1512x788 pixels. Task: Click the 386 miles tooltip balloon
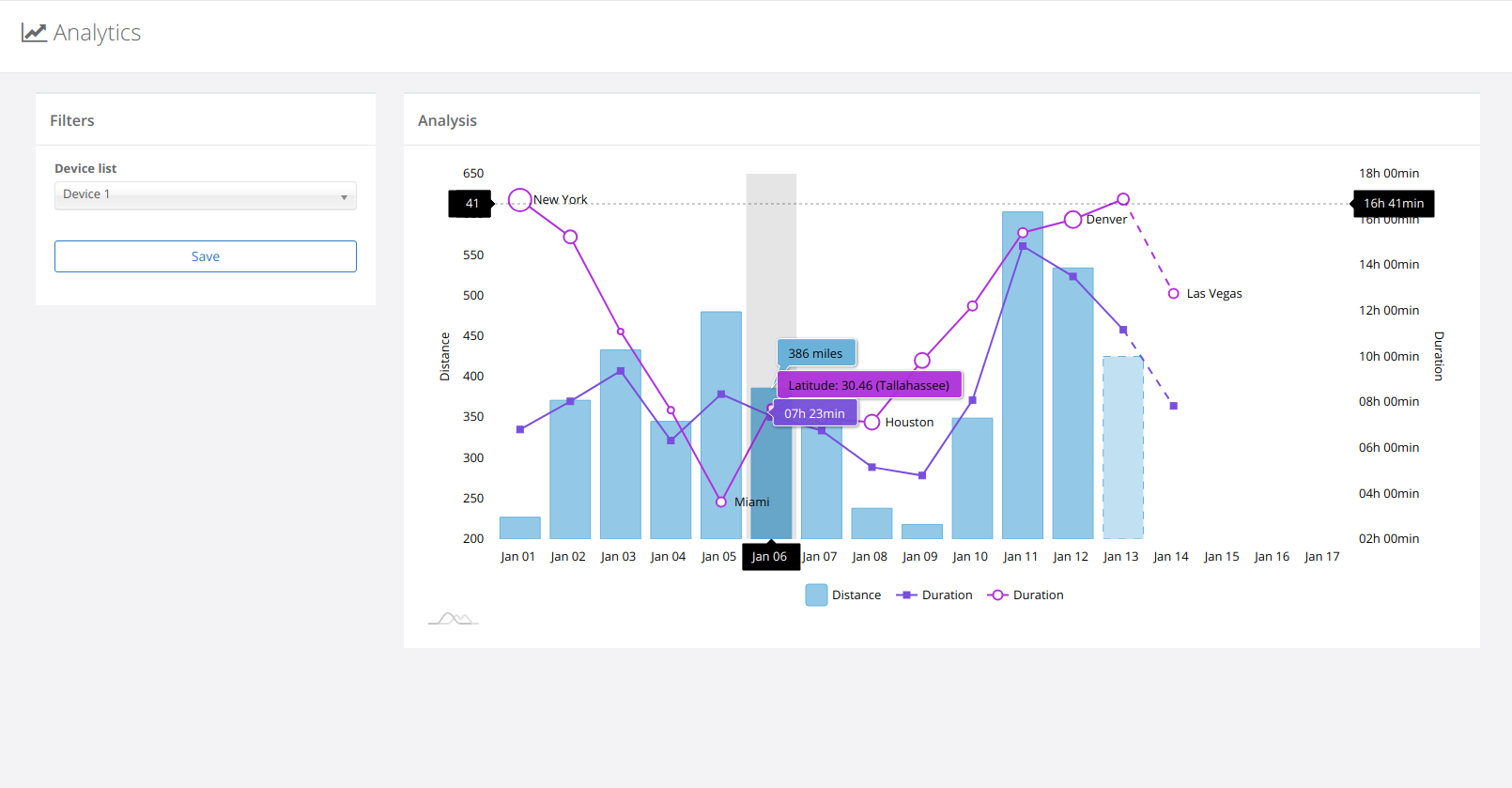pos(816,353)
